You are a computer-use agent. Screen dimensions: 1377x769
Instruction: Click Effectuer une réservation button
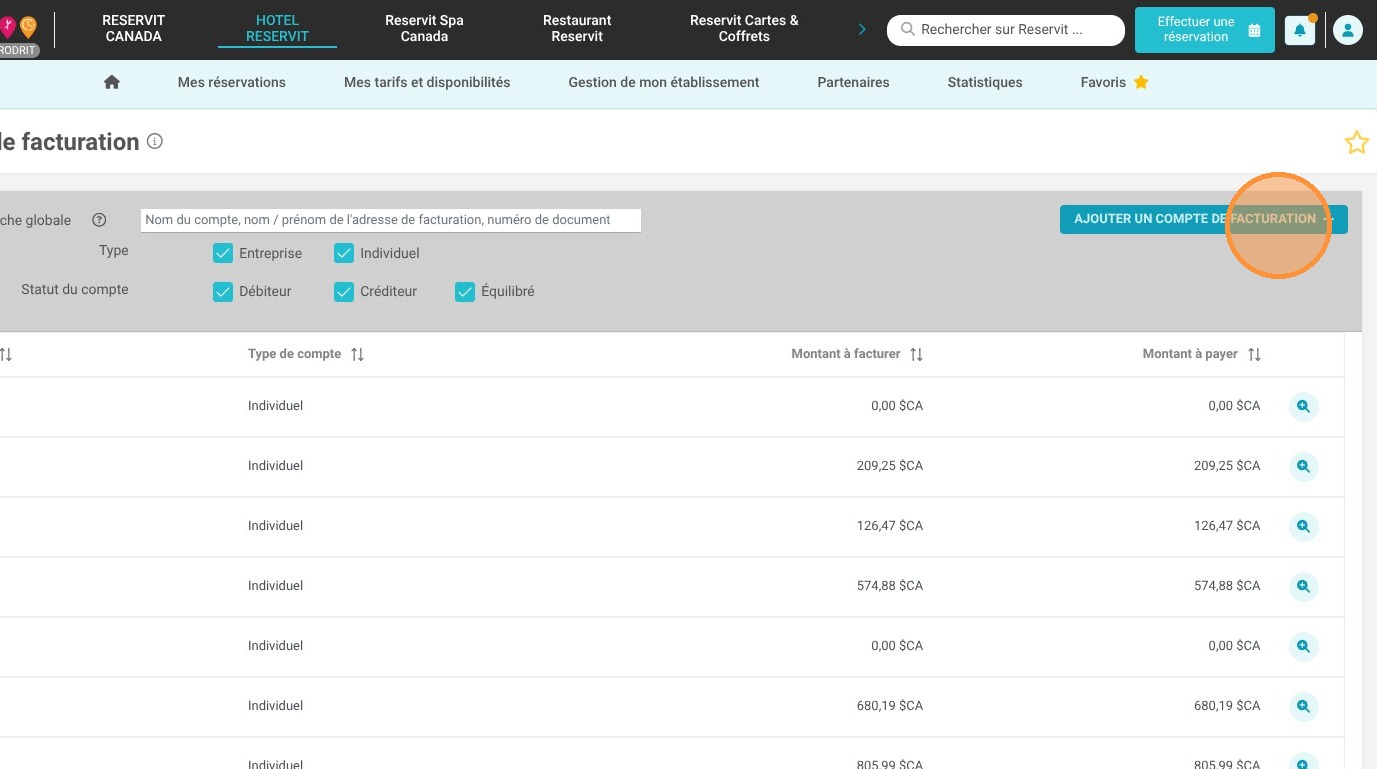pyautogui.click(x=1205, y=29)
